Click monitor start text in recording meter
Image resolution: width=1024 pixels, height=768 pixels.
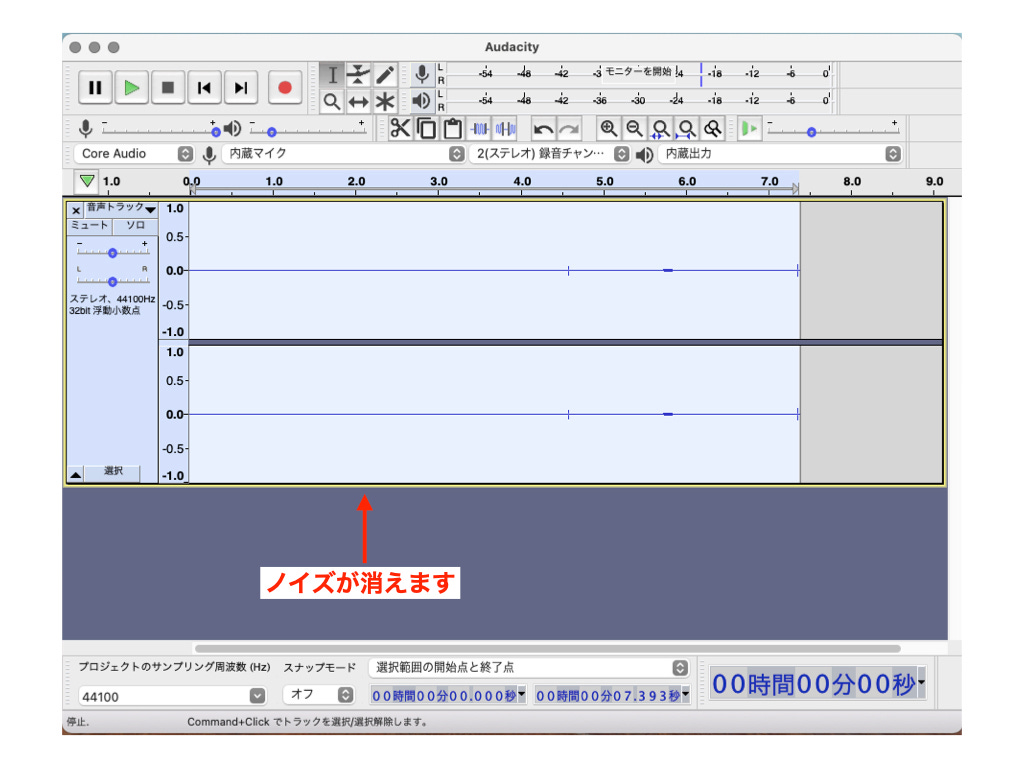(x=638, y=71)
